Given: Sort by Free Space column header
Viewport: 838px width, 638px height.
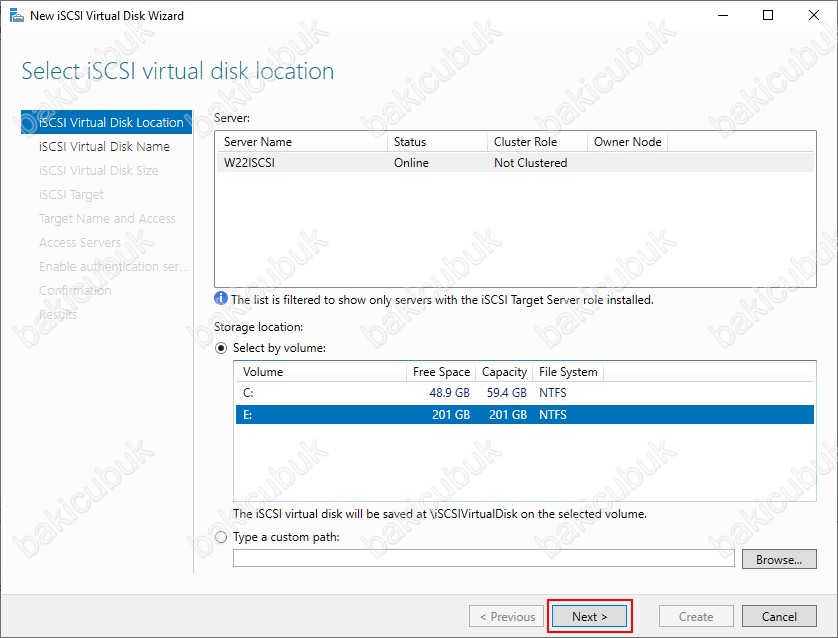Looking at the screenshot, I should click(x=441, y=372).
